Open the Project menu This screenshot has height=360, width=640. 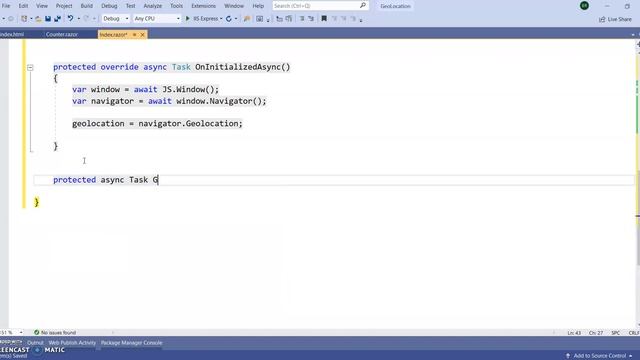(x=64, y=6)
